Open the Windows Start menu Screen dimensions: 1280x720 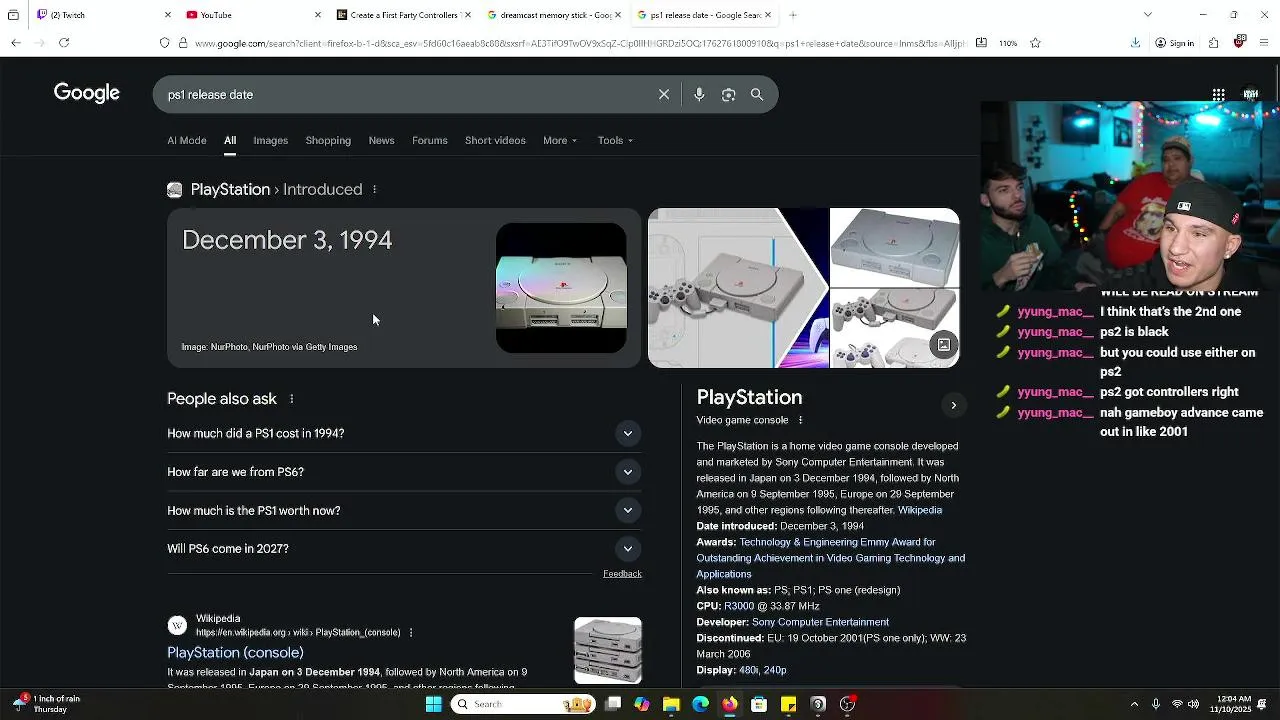coord(433,704)
